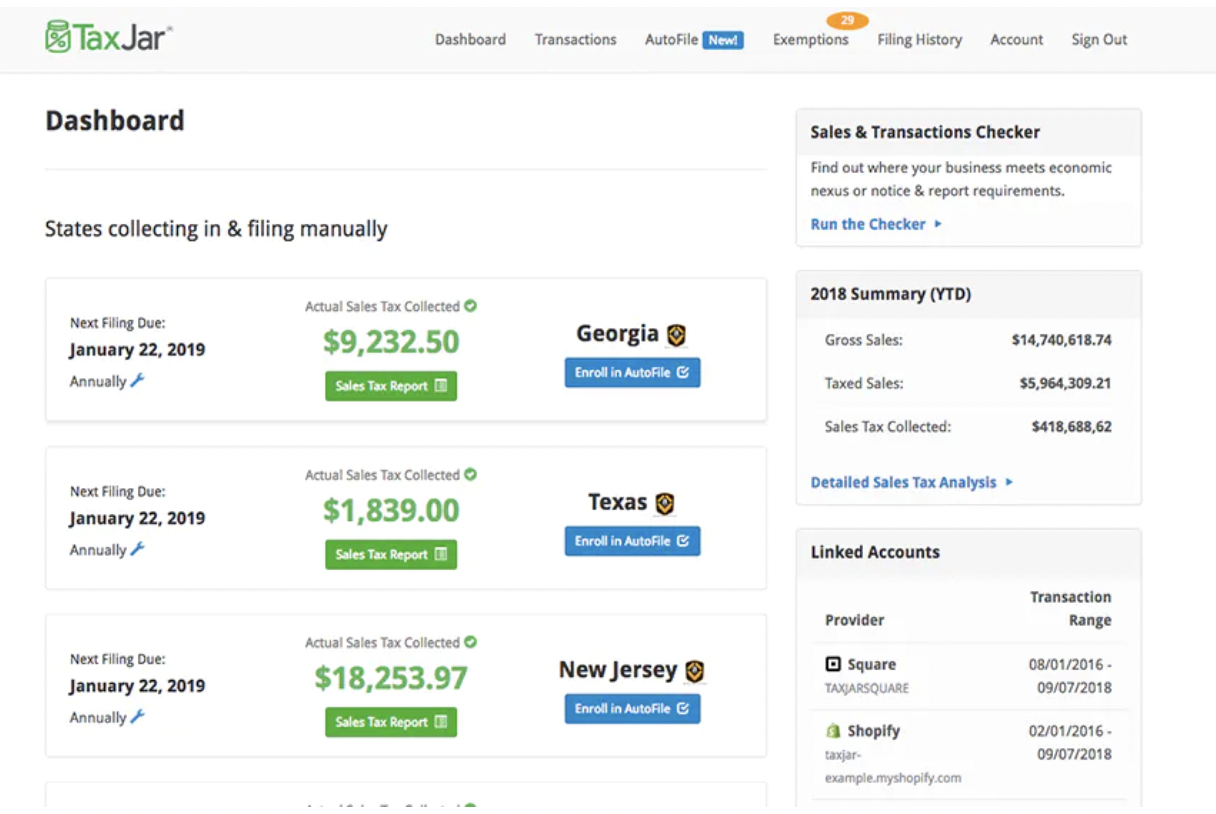
Task: Open Filing History in the navigation
Action: tap(919, 40)
